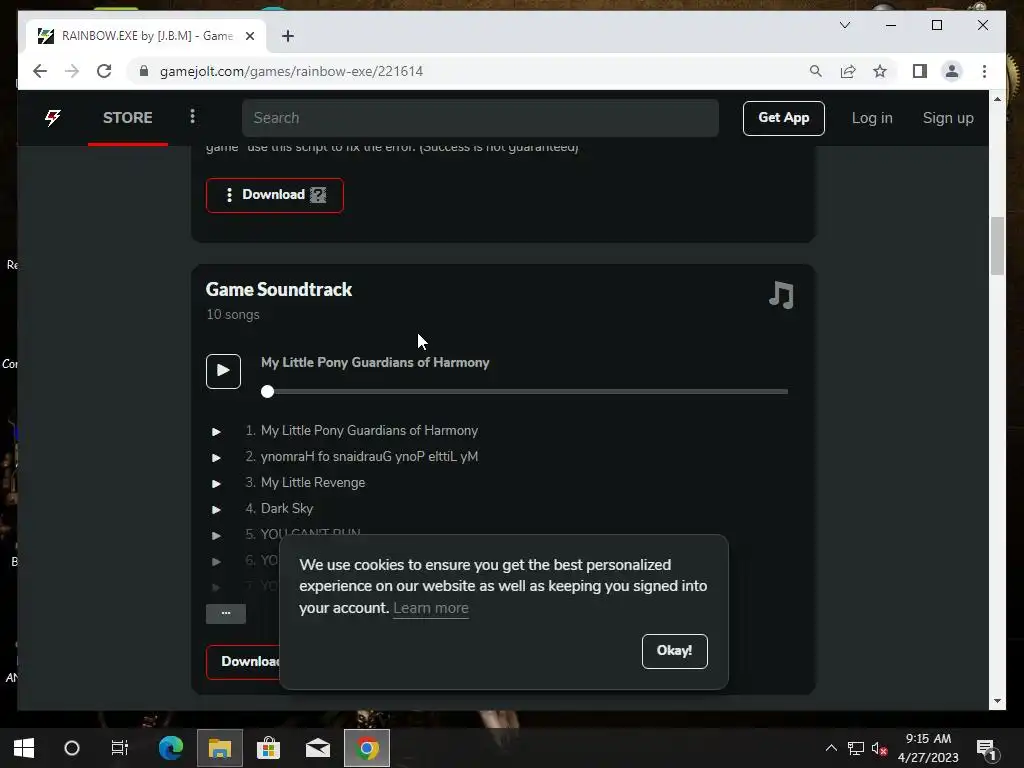Focus the Game Jolt Search field
Viewport: 1024px width, 768px height.
480,118
